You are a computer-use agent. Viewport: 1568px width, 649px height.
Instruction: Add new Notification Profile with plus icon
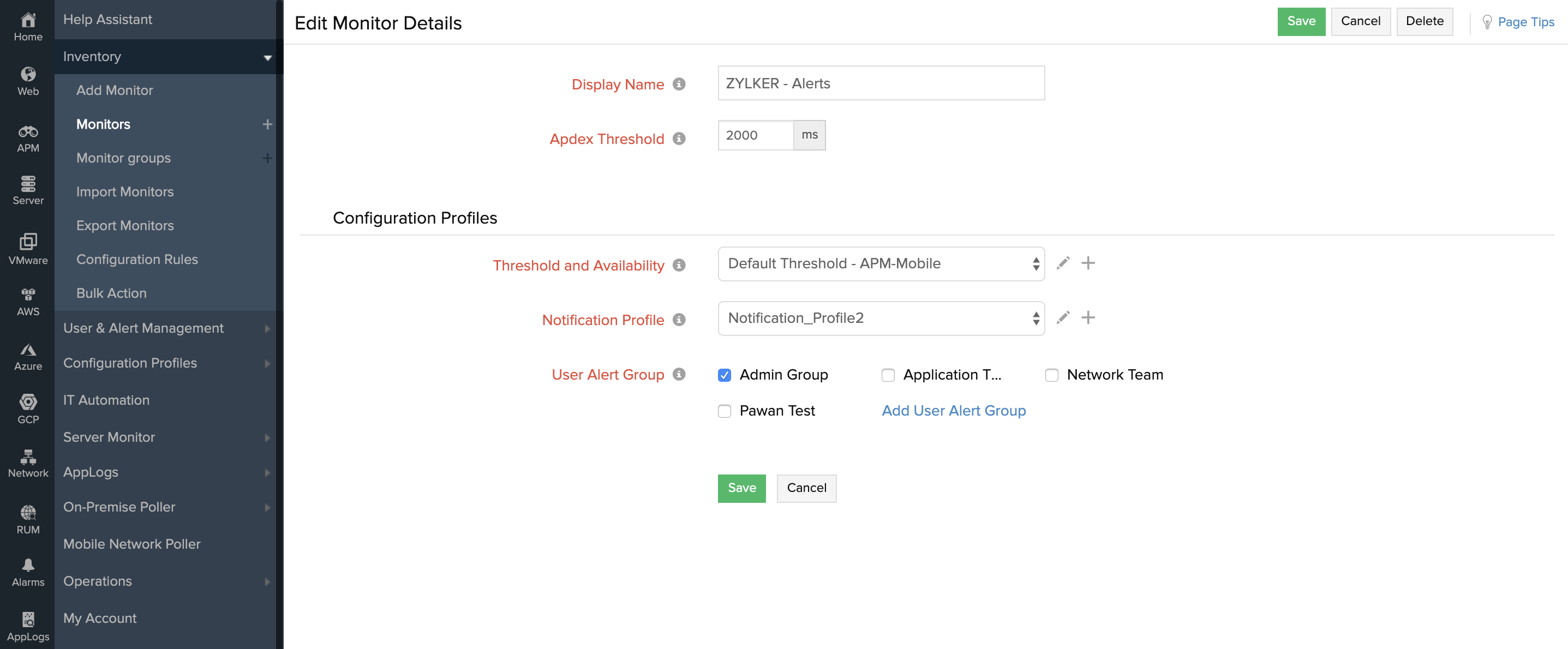1088,317
